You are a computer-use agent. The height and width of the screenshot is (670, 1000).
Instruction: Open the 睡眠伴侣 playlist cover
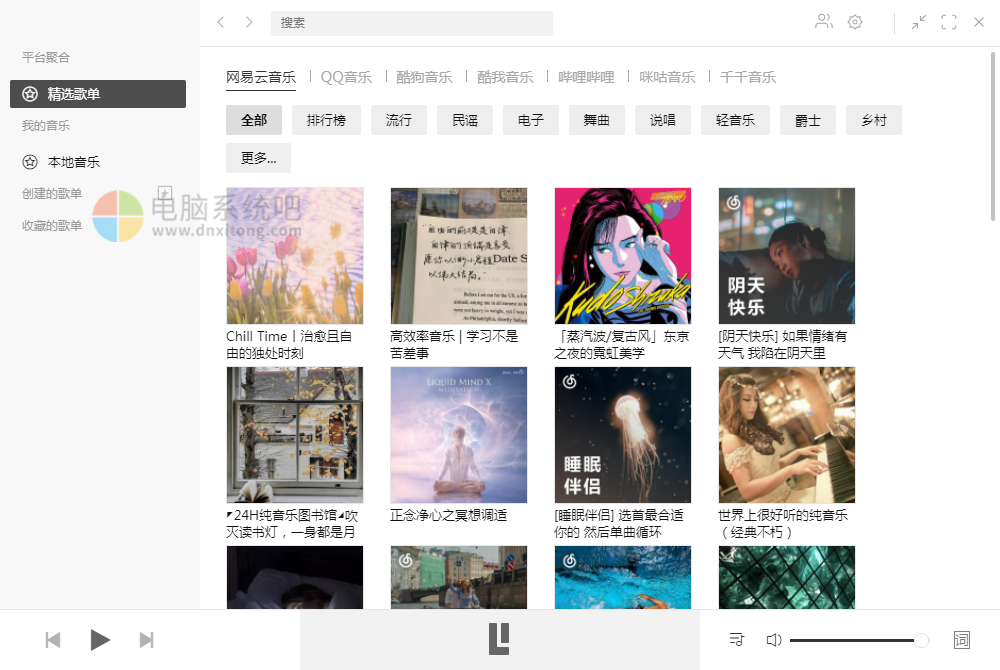click(x=622, y=435)
